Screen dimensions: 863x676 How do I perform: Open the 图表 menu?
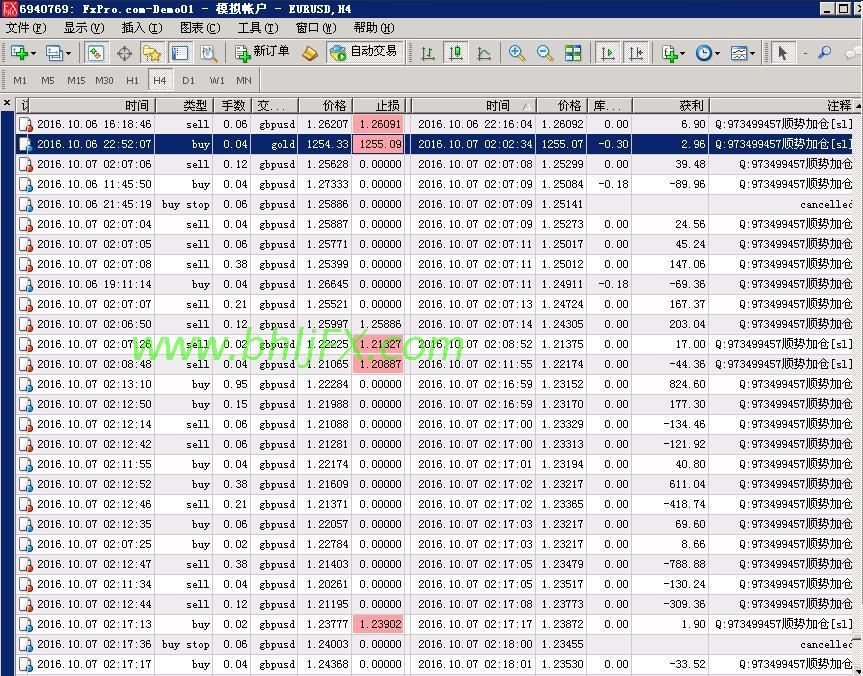pos(200,28)
